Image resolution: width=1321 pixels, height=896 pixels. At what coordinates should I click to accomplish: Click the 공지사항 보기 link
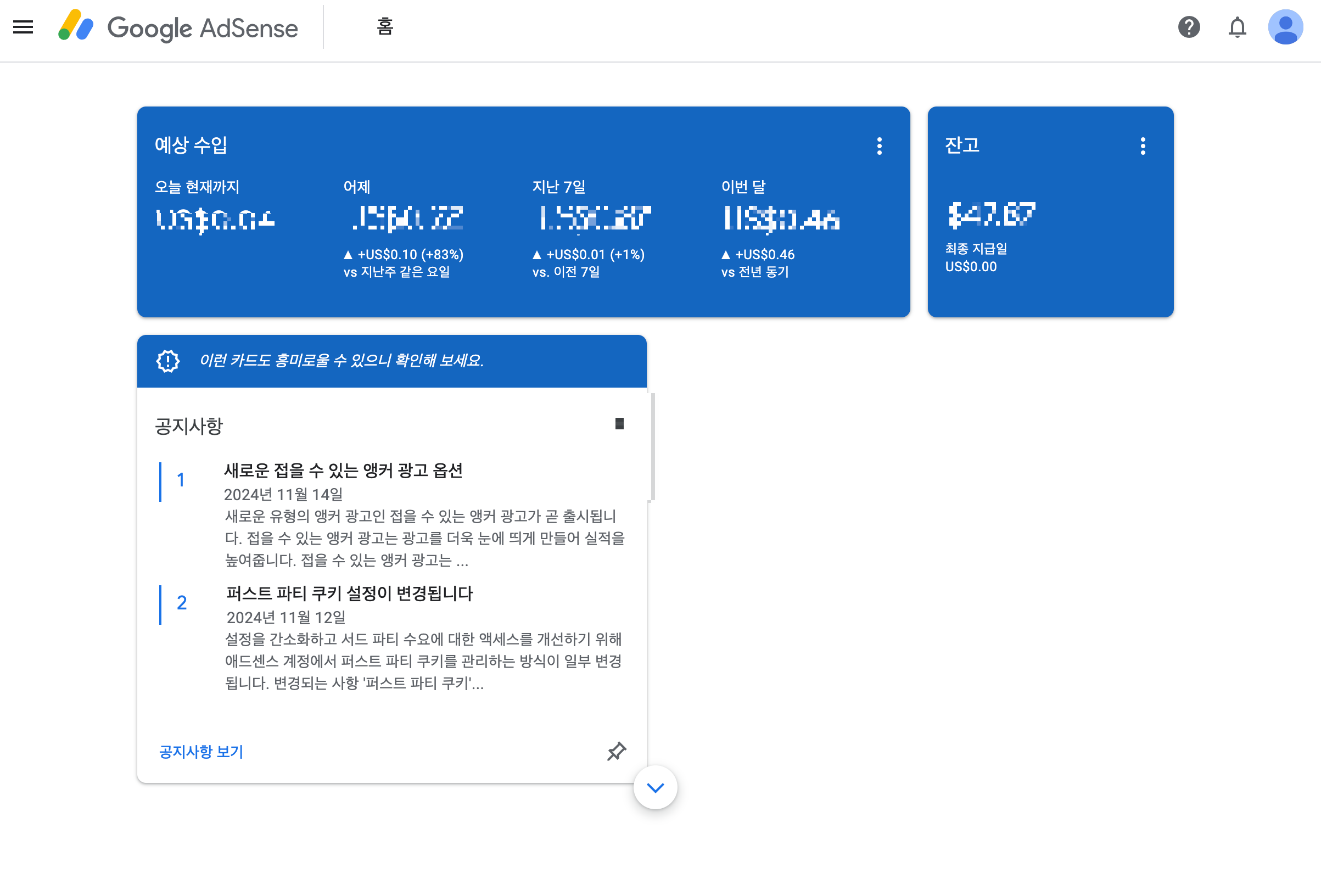tap(201, 752)
